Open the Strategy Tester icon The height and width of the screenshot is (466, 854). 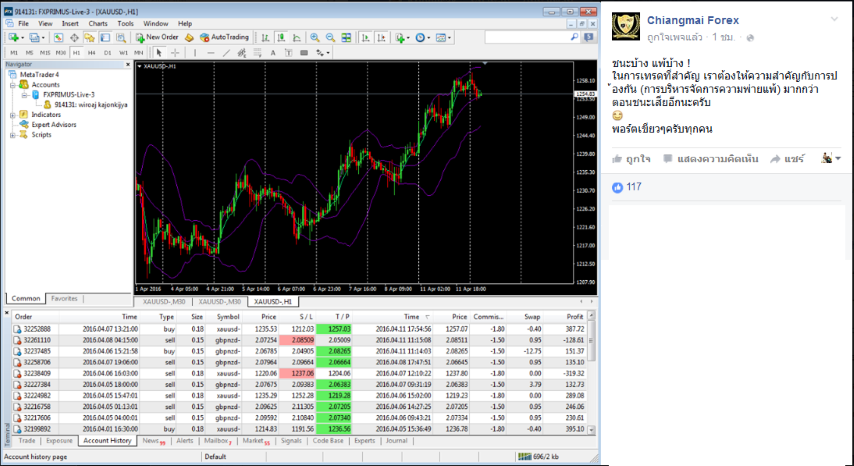pyautogui.click(x=121, y=38)
